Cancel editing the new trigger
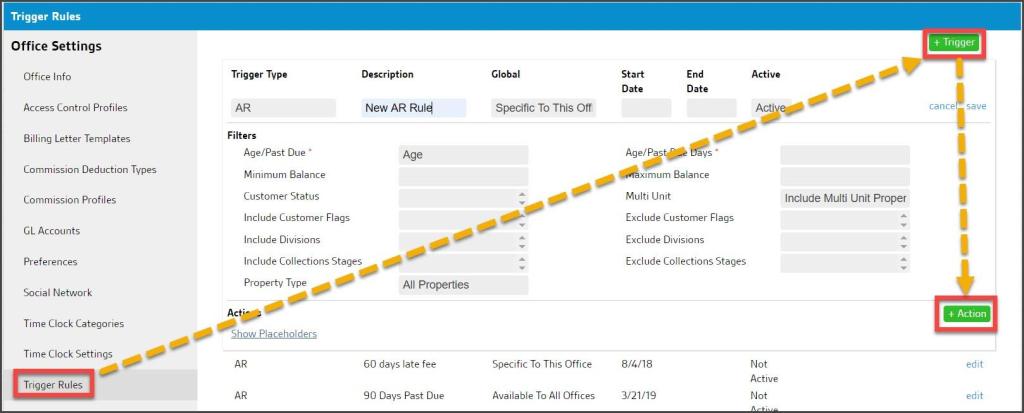Screen dimensions: 1024x413 tap(943, 106)
